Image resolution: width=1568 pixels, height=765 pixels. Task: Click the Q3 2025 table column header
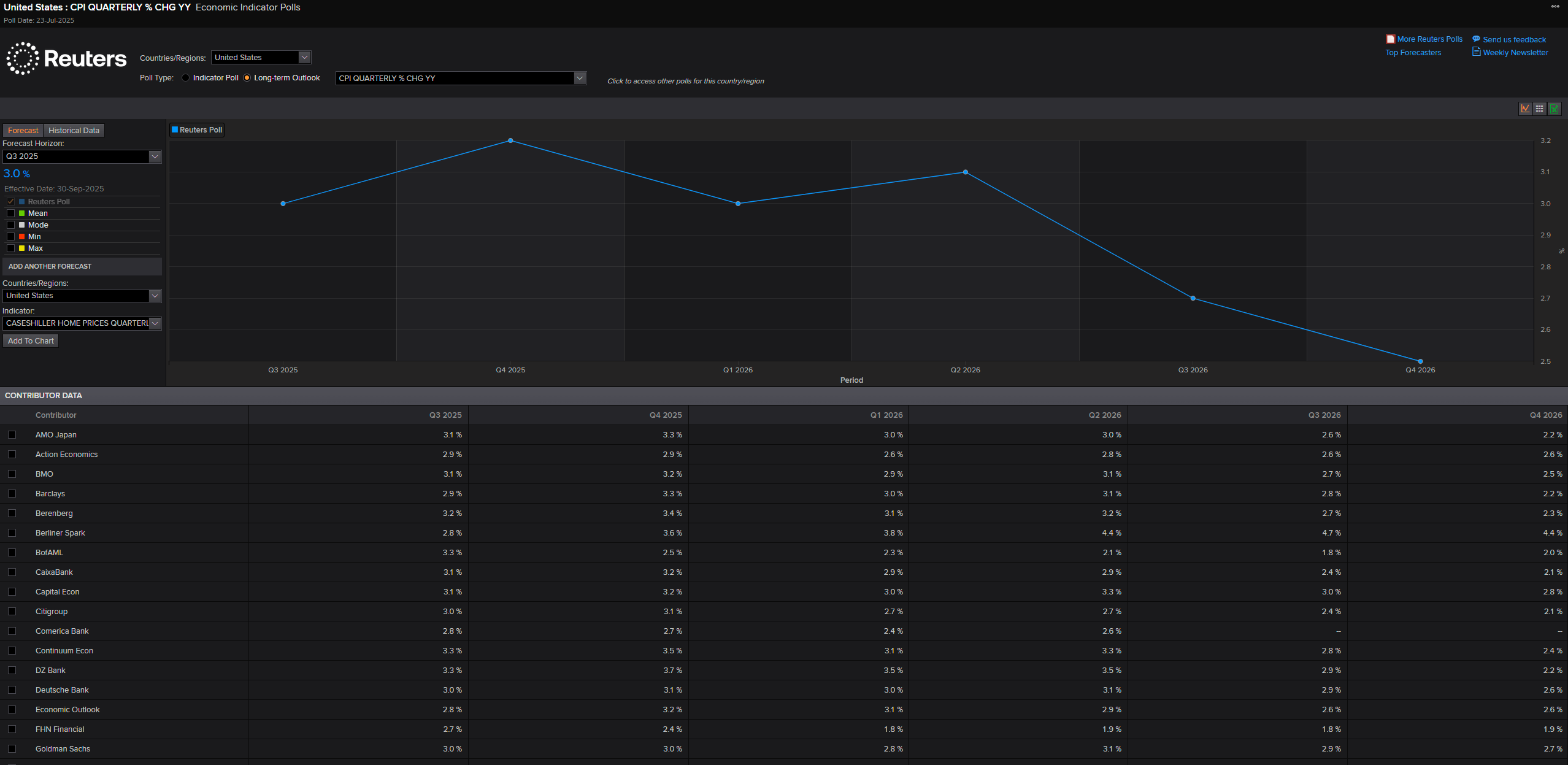(445, 415)
